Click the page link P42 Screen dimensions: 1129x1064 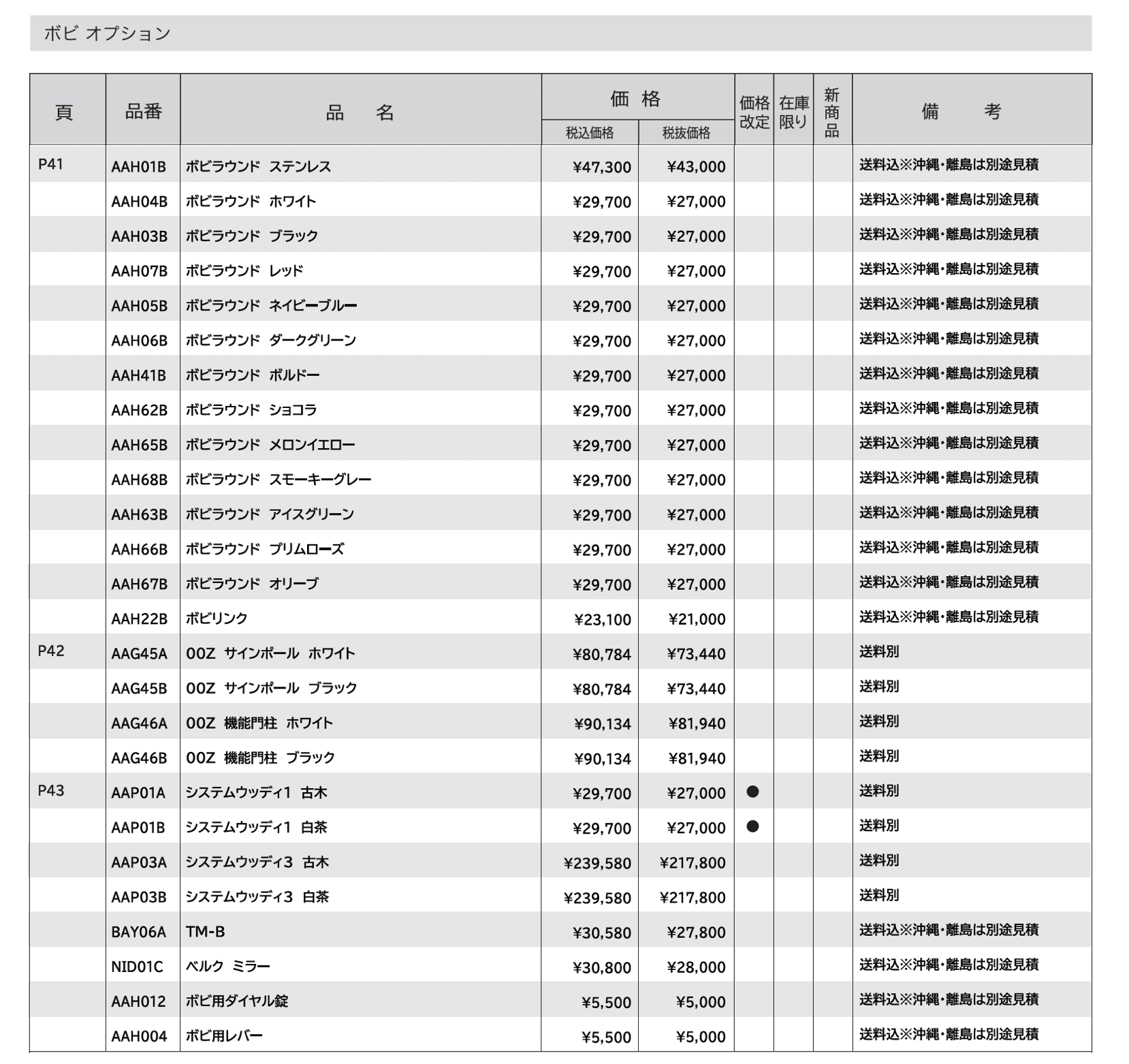(x=50, y=653)
